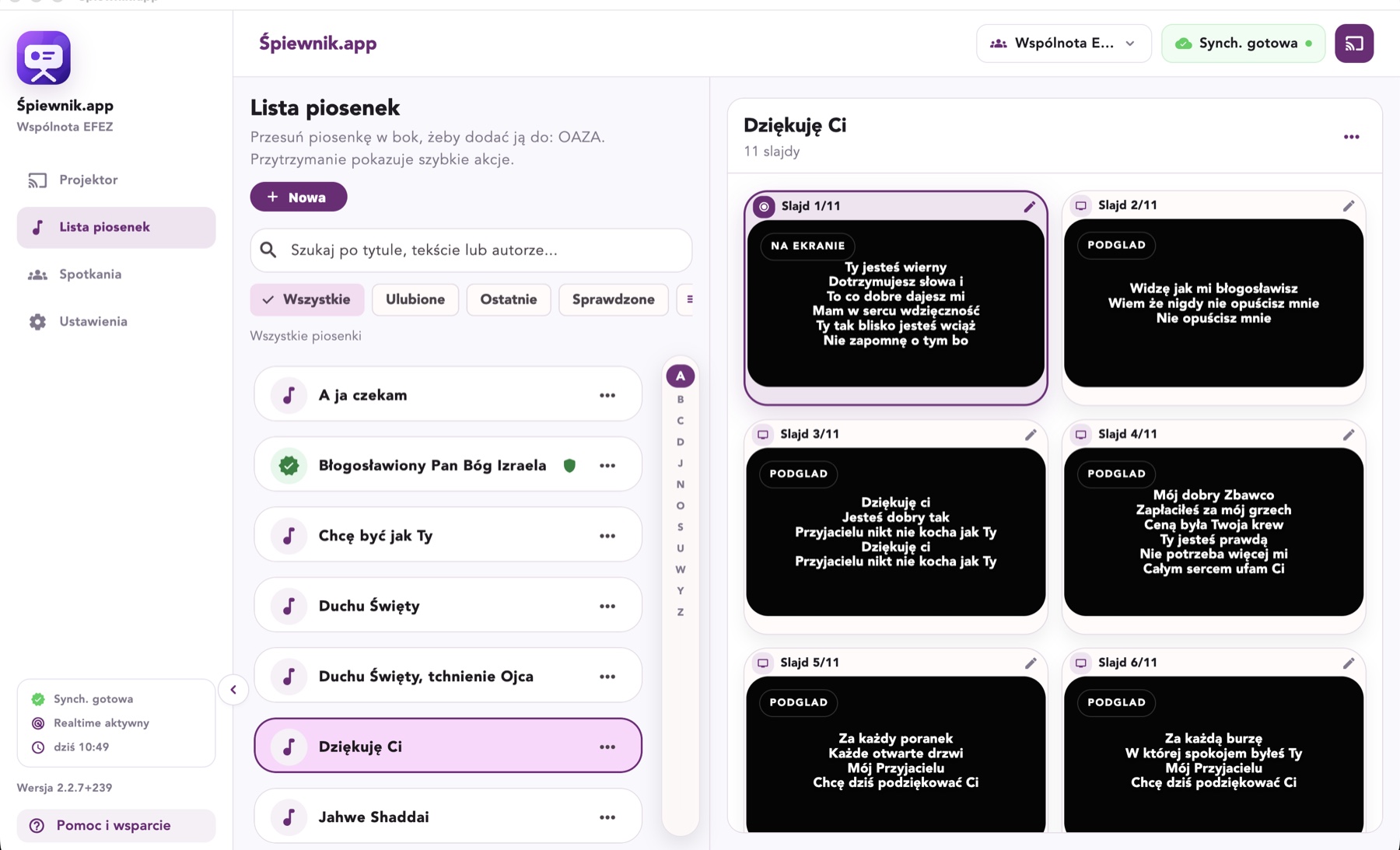Screen dimensions: 1400x850
Task: Jump to letter D in alphabet index
Action: [x=681, y=442]
